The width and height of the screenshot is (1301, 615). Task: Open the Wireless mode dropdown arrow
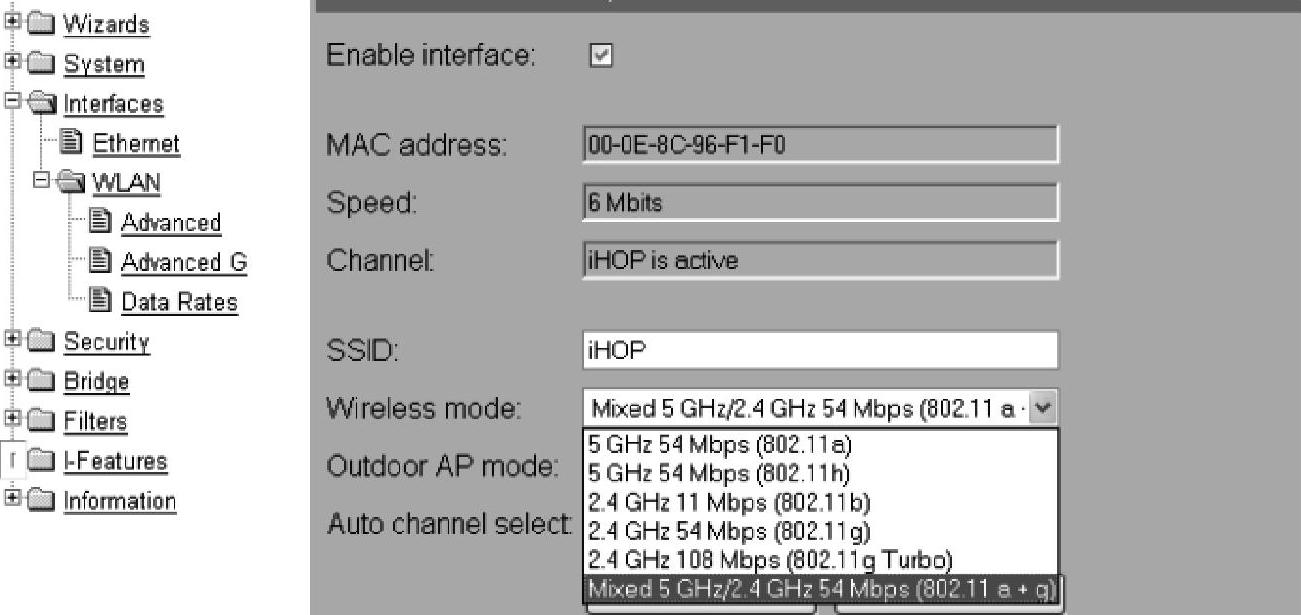pos(1044,409)
